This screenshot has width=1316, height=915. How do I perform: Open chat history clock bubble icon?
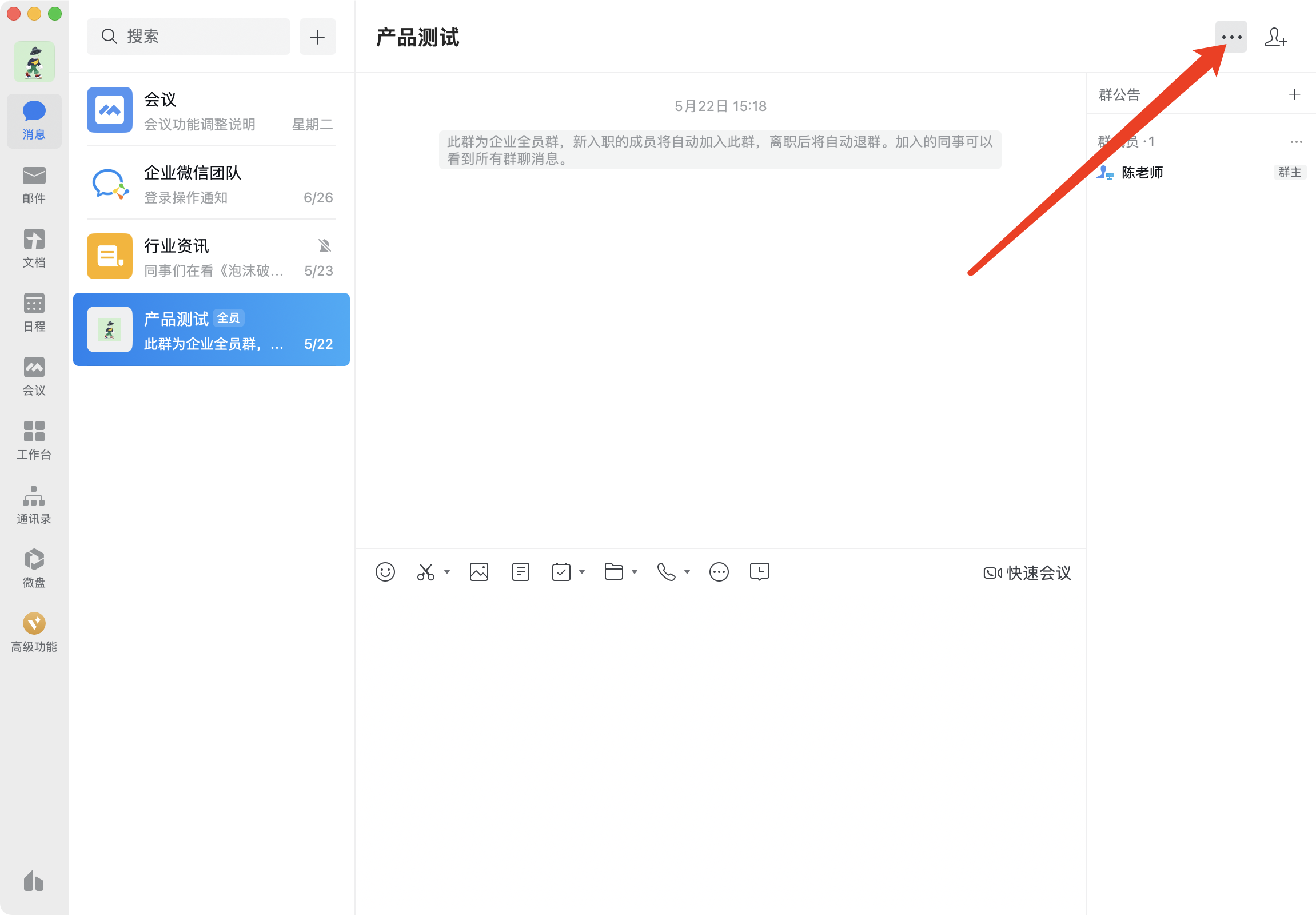coord(759,572)
